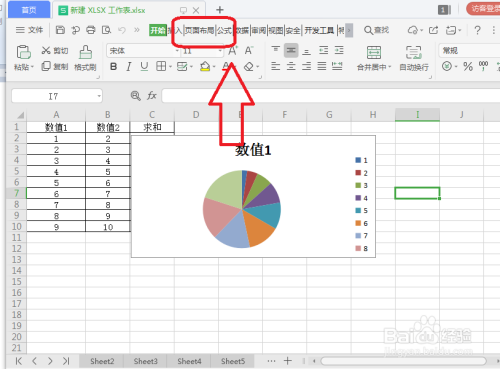Toggle Underline formatting
Viewport: 500px width, 369px height.
click(144, 66)
